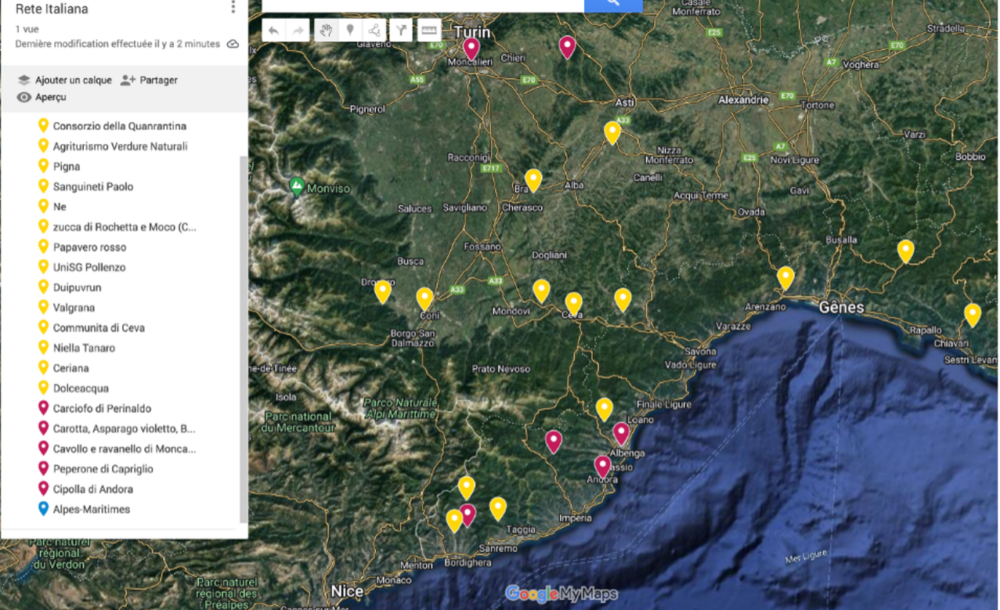Screen dimensions: 1000x610
Task: Select Valgrana list entry
Action: [74, 308]
